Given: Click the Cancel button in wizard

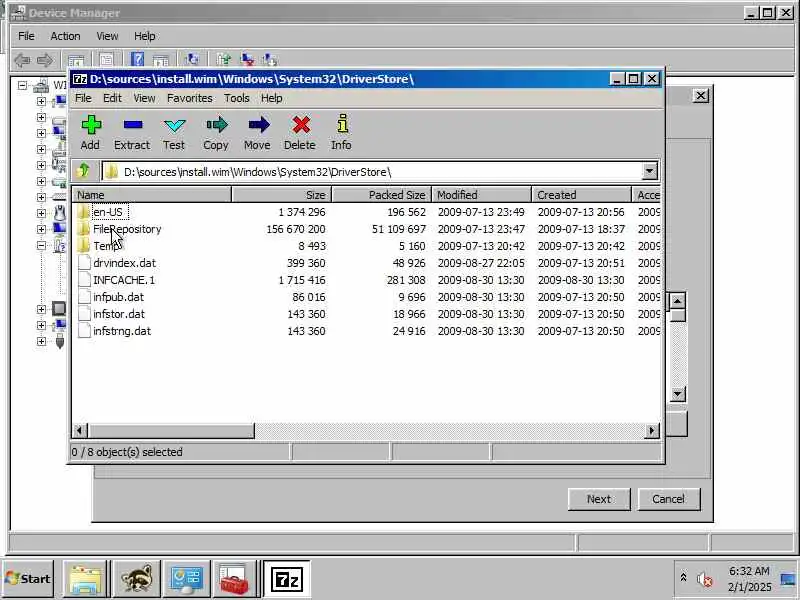Looking at the screenshot, I should [x=668, y=499].
